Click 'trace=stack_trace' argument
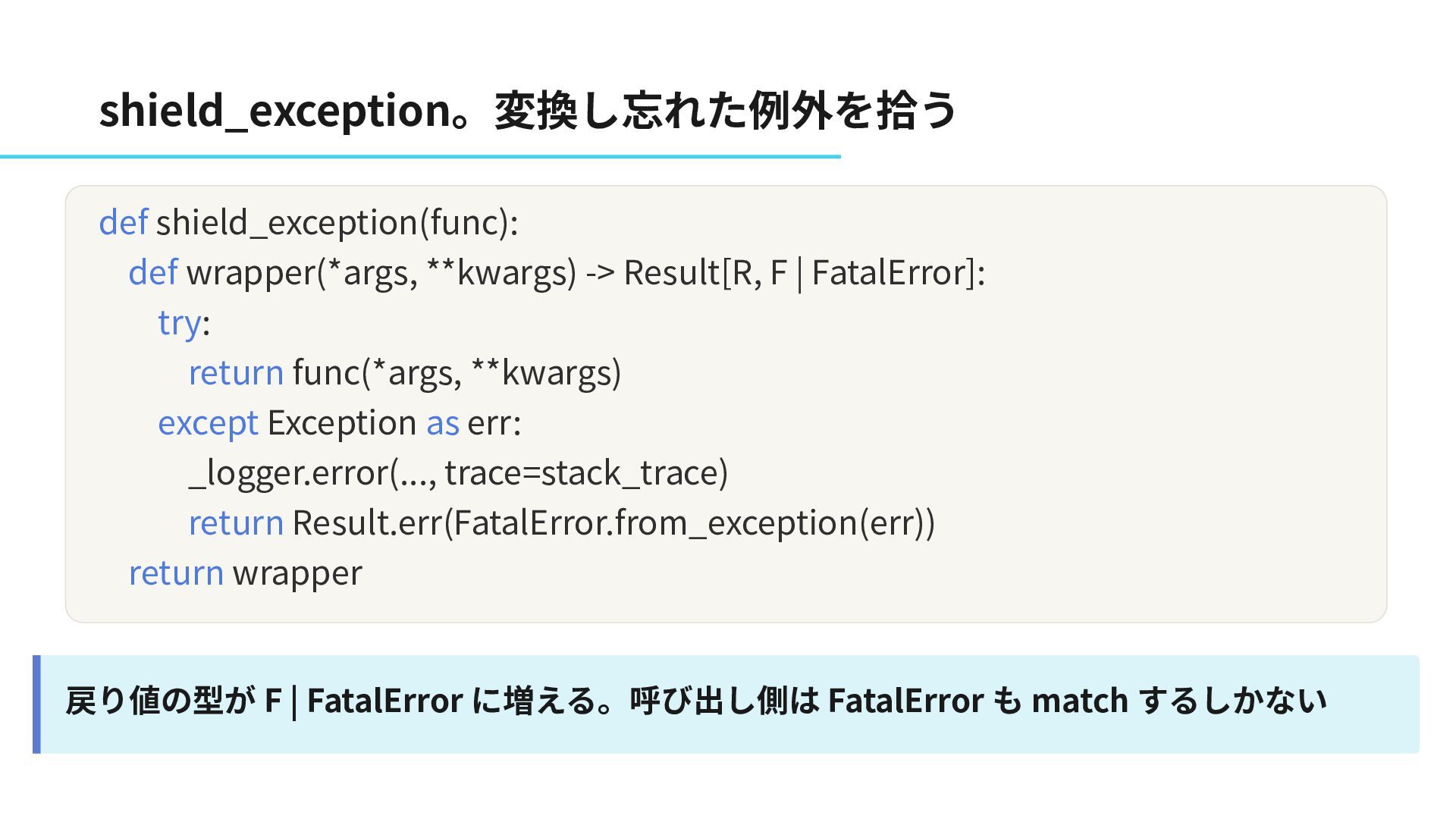Image resolution: width=1456 pixels, height=819 pixels. coord(581,472)
